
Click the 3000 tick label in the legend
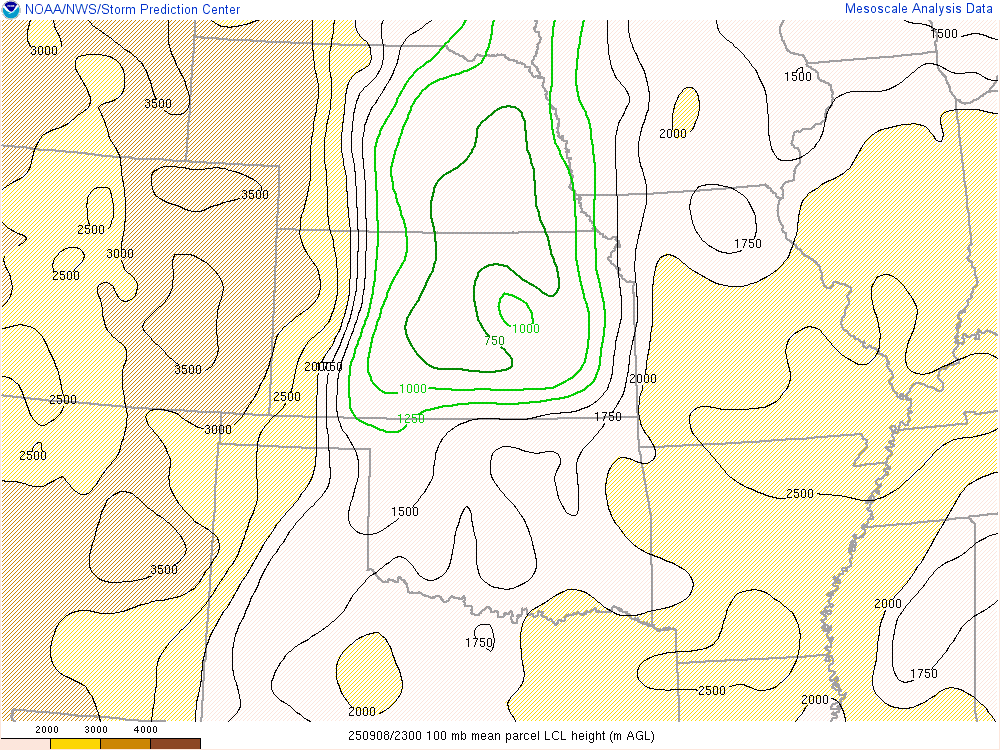tap(96, 730)
